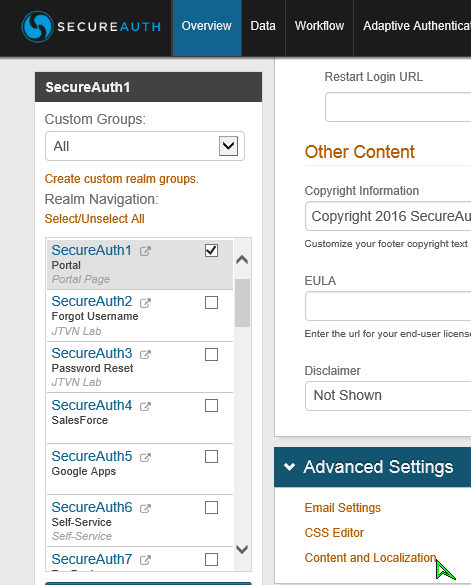Select the SecureAuth4 realm name
The height and width of the screenshot is (585, 471).
(92, 405)
